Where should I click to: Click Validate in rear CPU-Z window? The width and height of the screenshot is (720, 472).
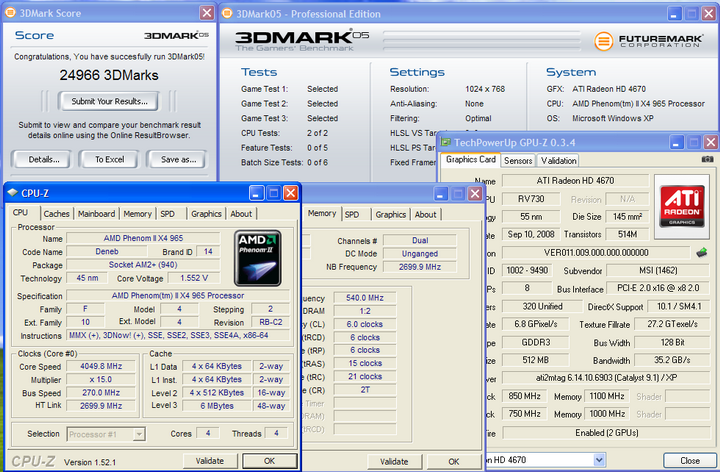coord(394,461)
